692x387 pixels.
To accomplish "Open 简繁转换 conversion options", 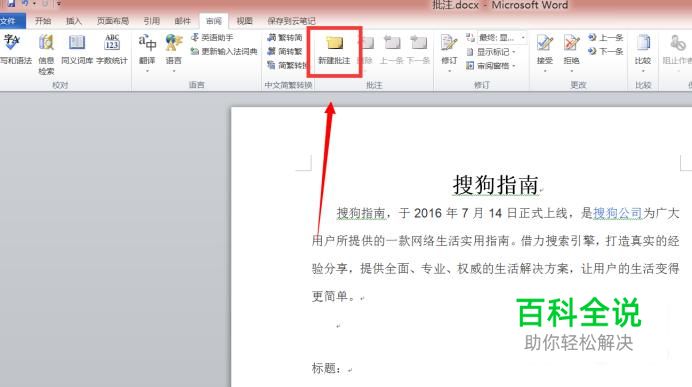I will [287, 65].
